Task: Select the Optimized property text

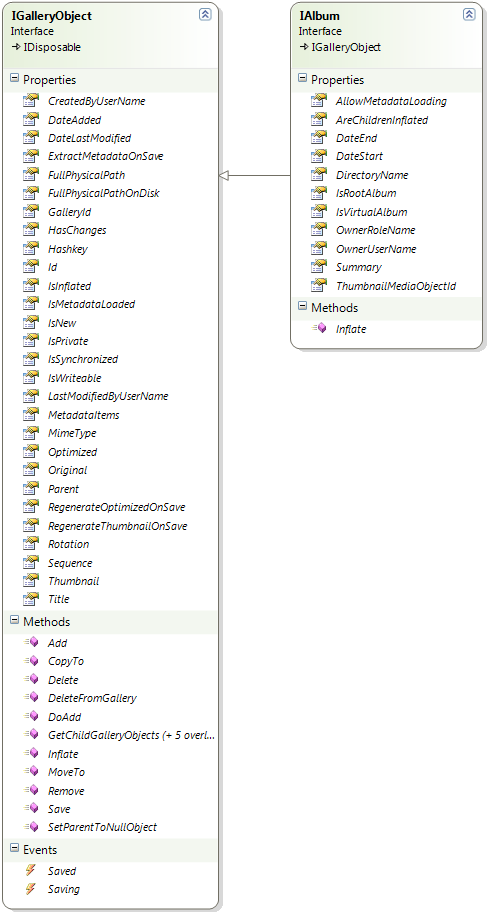Action: click(x=72, y=452)
